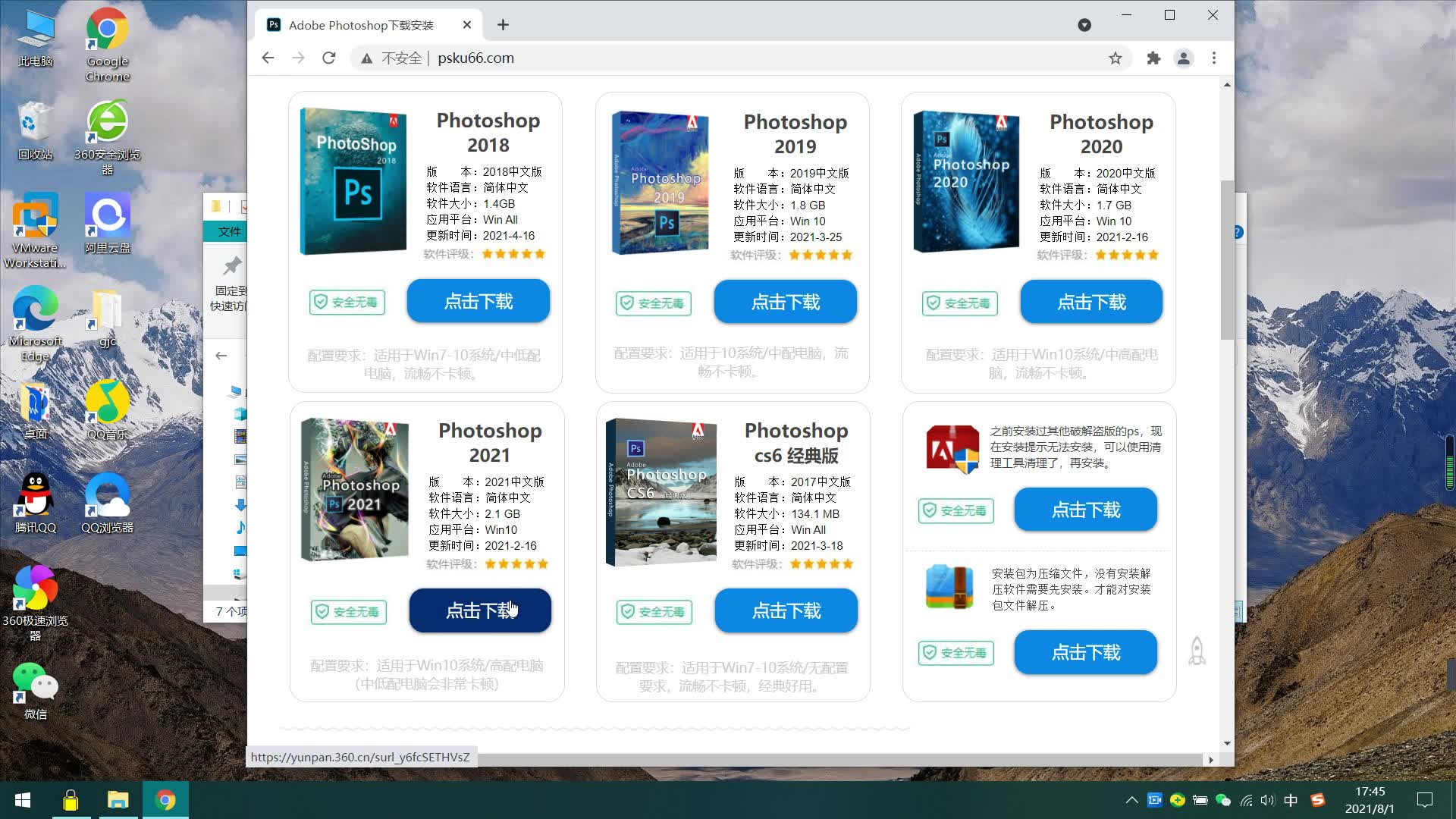Viewport: 1456px width, 819px height.
Task: Open the Photoshop CS6 box cover image
Action: (x=661, y=492)
